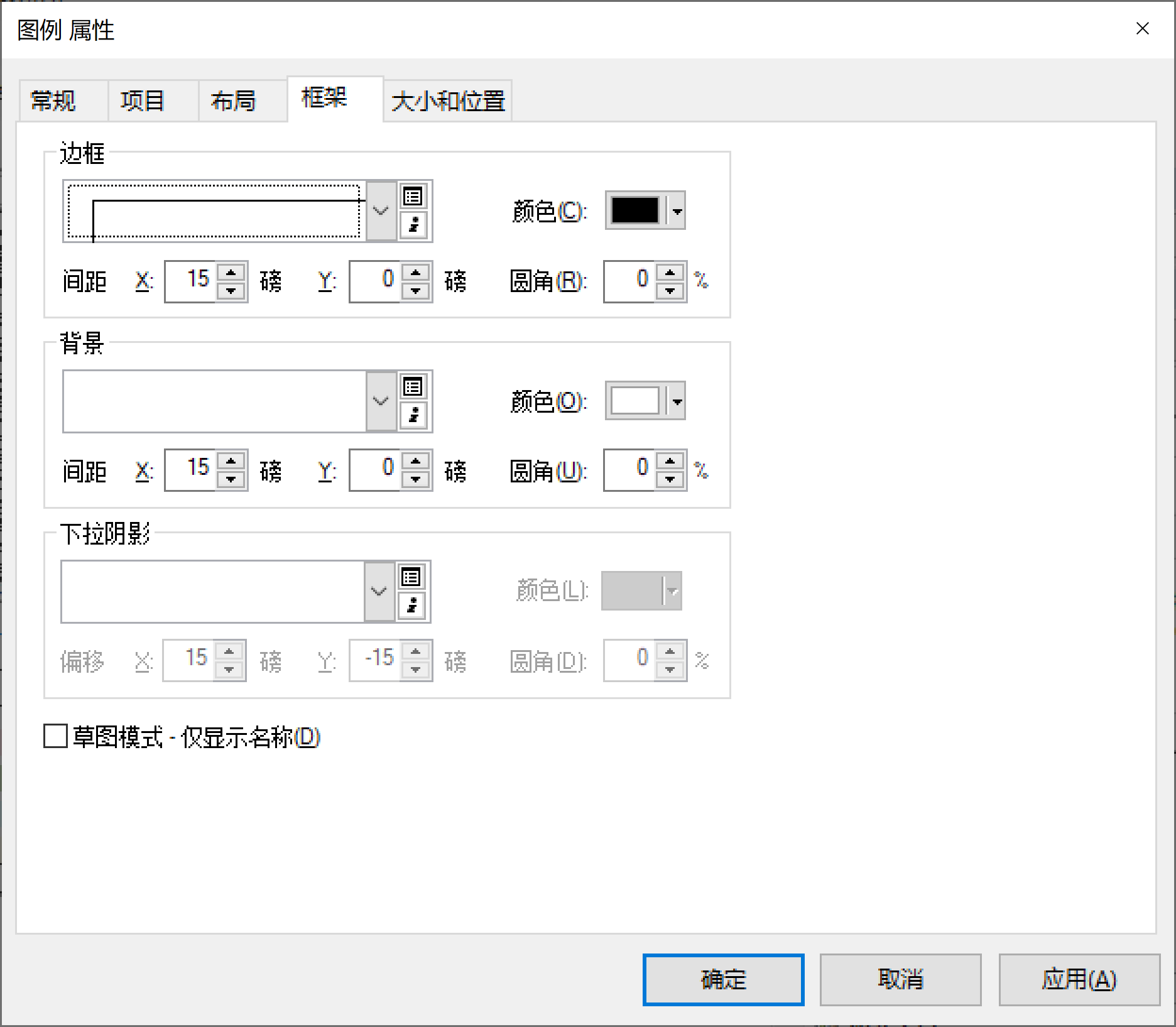This screenshot has width=1176, height=1027.
Task: Open background style properties info icon
Action: pyautogui.click(x=413, y=416)
